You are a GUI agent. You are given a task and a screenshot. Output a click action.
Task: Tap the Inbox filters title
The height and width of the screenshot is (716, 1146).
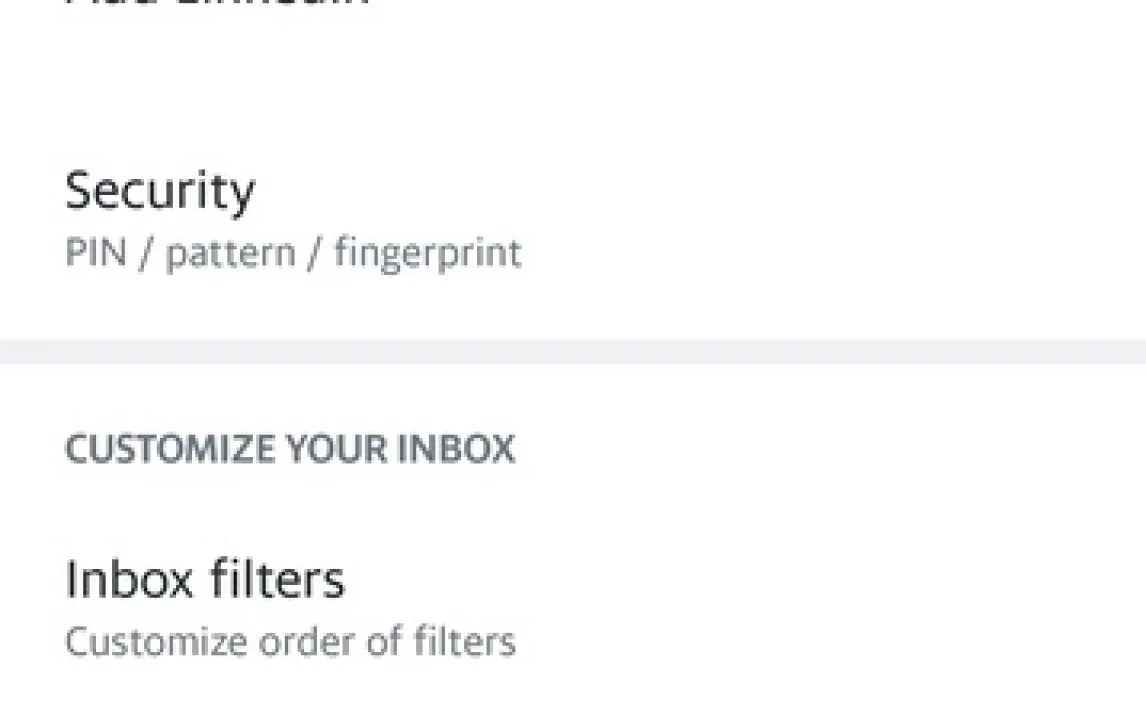[205, 579]
